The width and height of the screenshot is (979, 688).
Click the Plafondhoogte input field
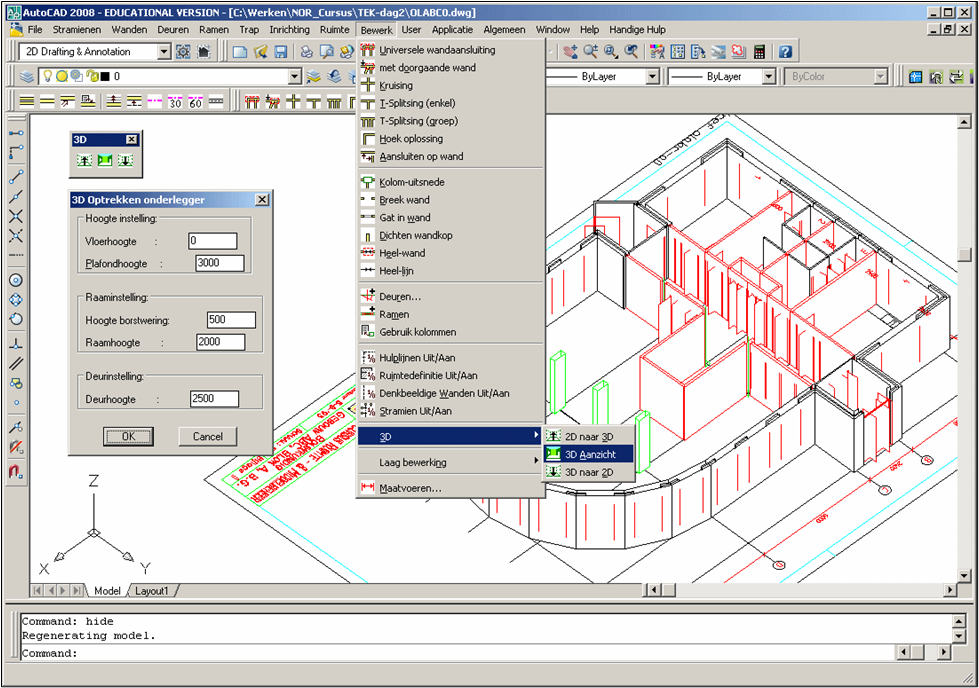(219, 263)
